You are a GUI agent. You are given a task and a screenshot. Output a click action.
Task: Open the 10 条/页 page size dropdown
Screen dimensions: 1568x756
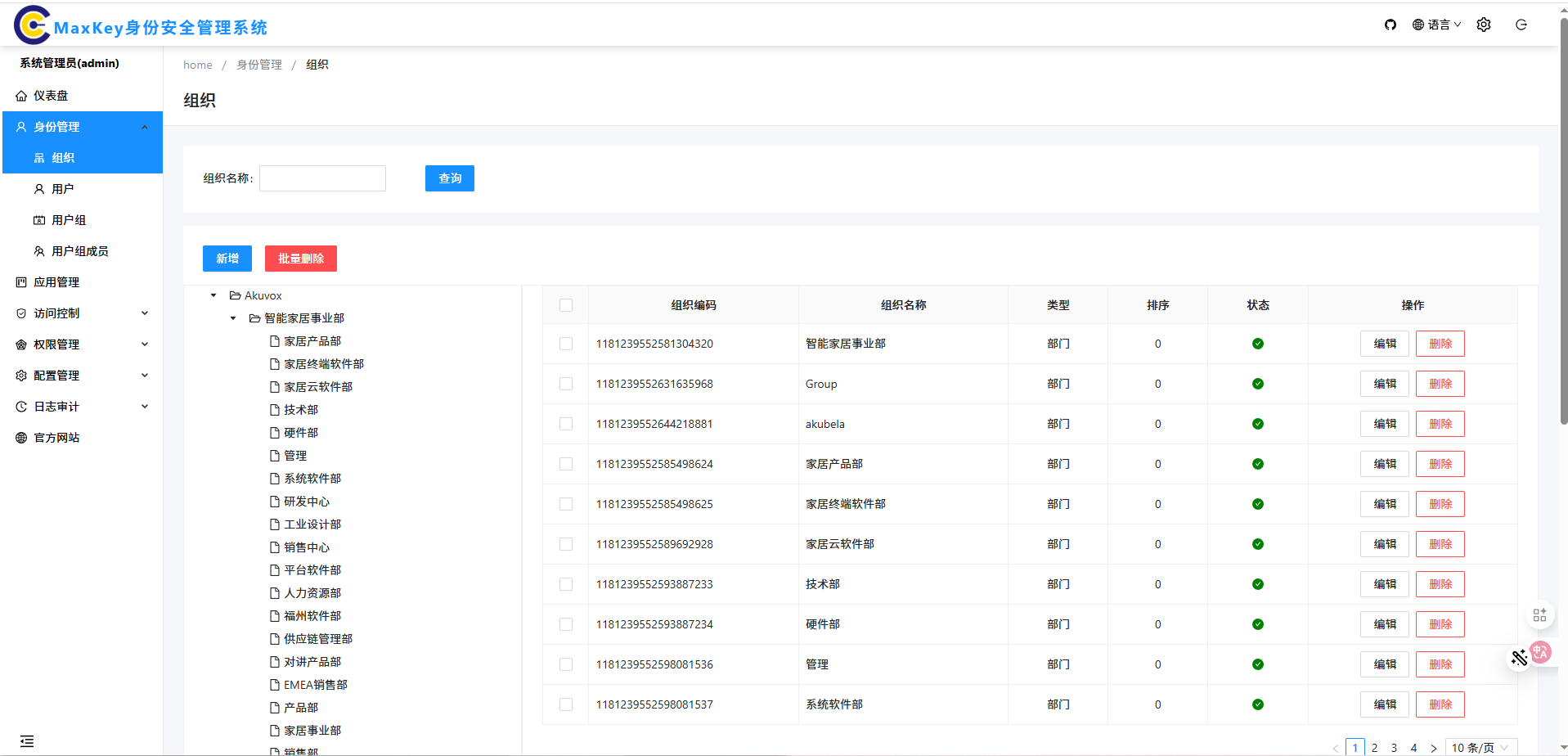point(1480,748)
